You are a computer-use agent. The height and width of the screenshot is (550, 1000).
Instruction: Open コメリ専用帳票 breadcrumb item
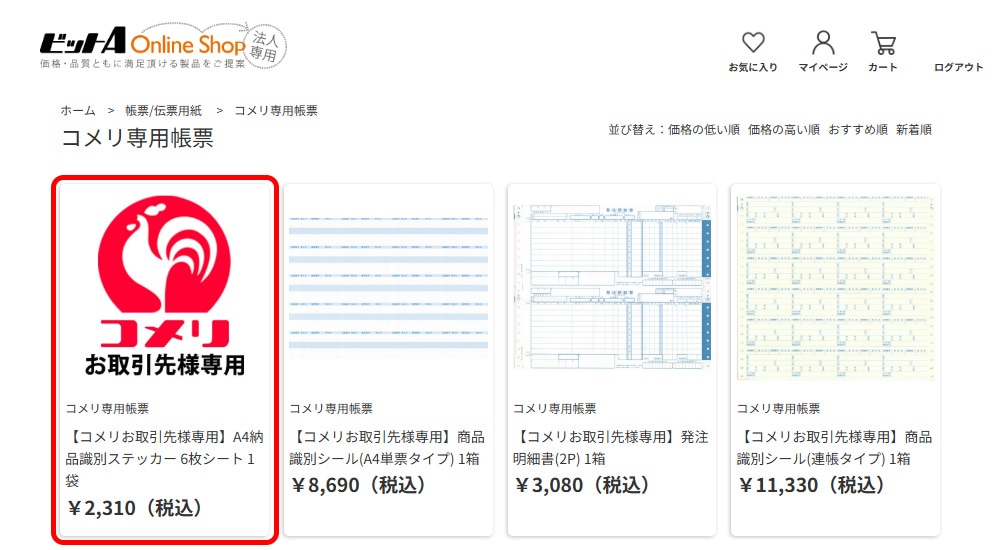tap(276, 110)
